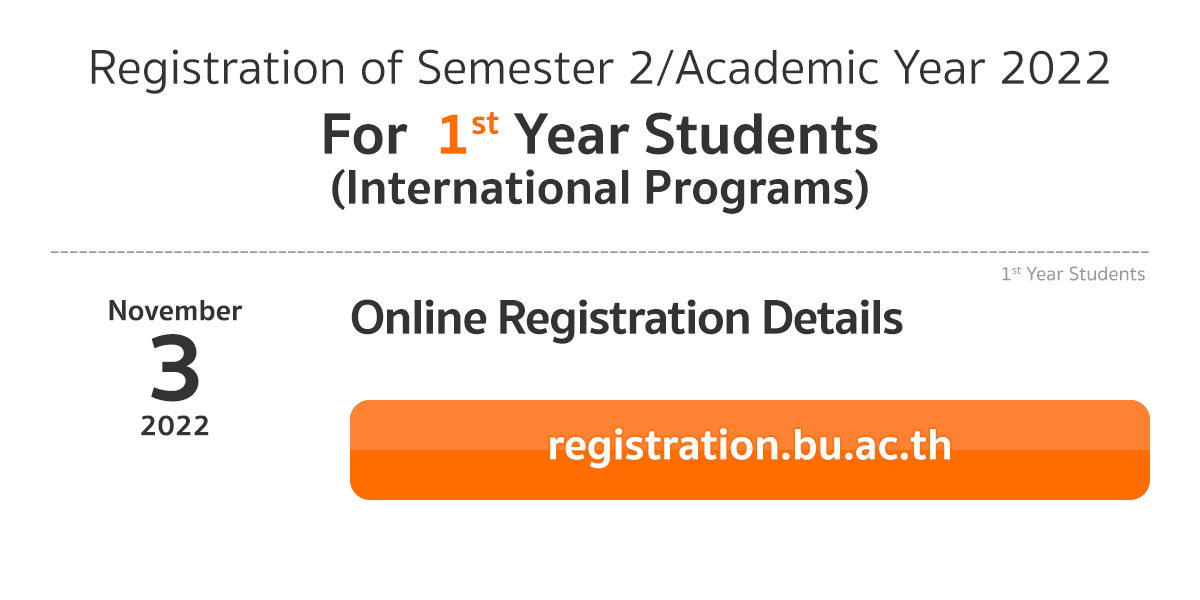Click the bold Year Students heading text

[697, 135]
